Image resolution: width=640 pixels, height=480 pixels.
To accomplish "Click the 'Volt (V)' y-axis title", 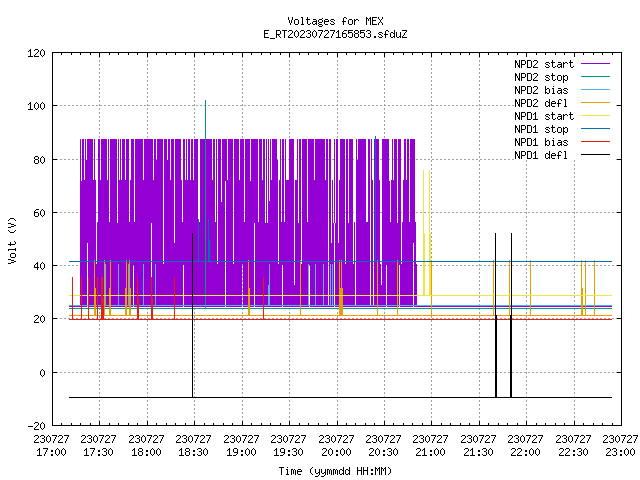I will tap(12, 240).
